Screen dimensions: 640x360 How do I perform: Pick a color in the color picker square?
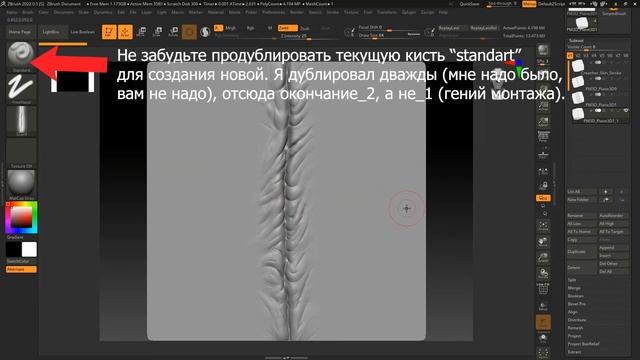pos(21,217)
